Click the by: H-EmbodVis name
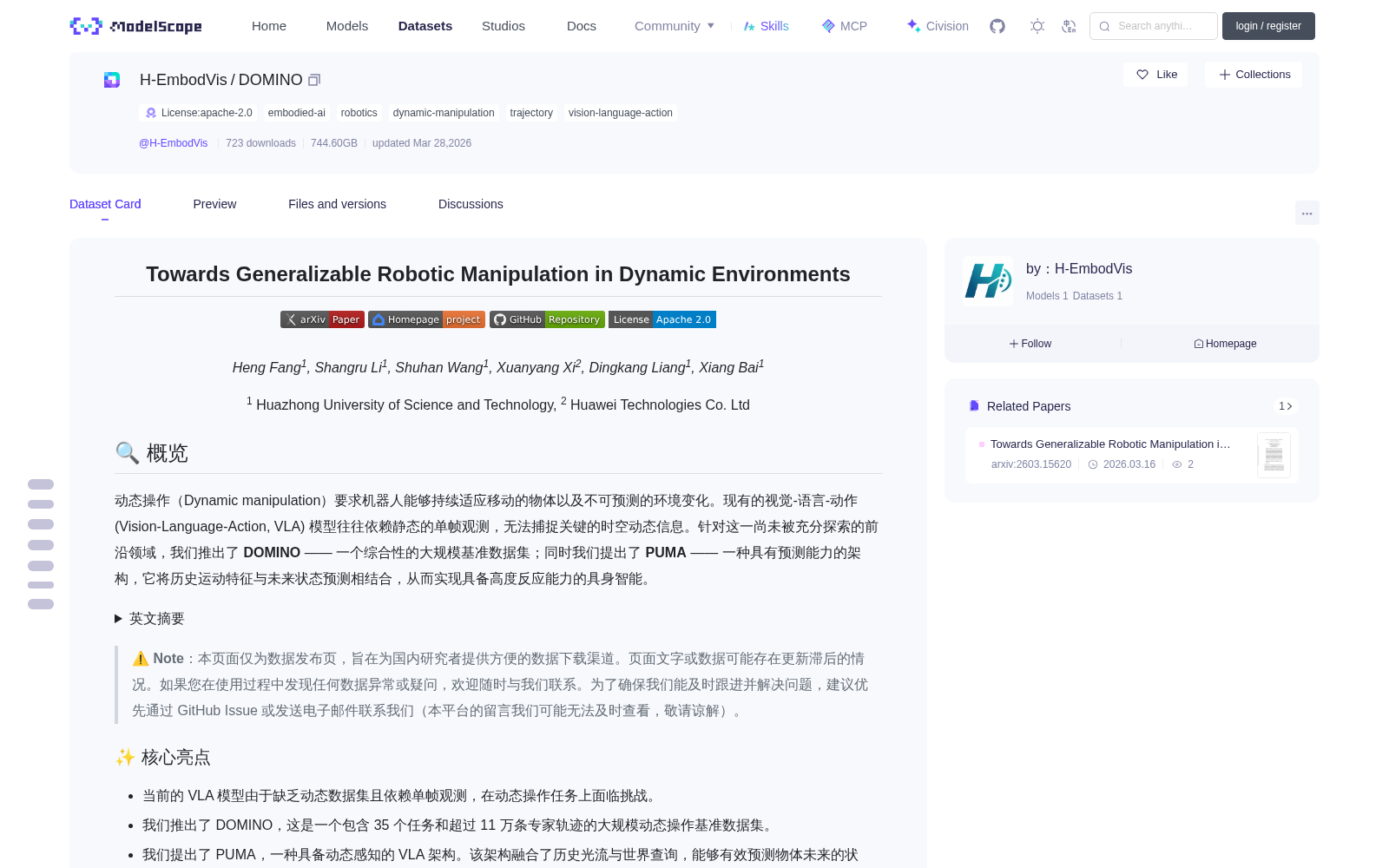This screenshot has width=1389, height=868. 1079,269
